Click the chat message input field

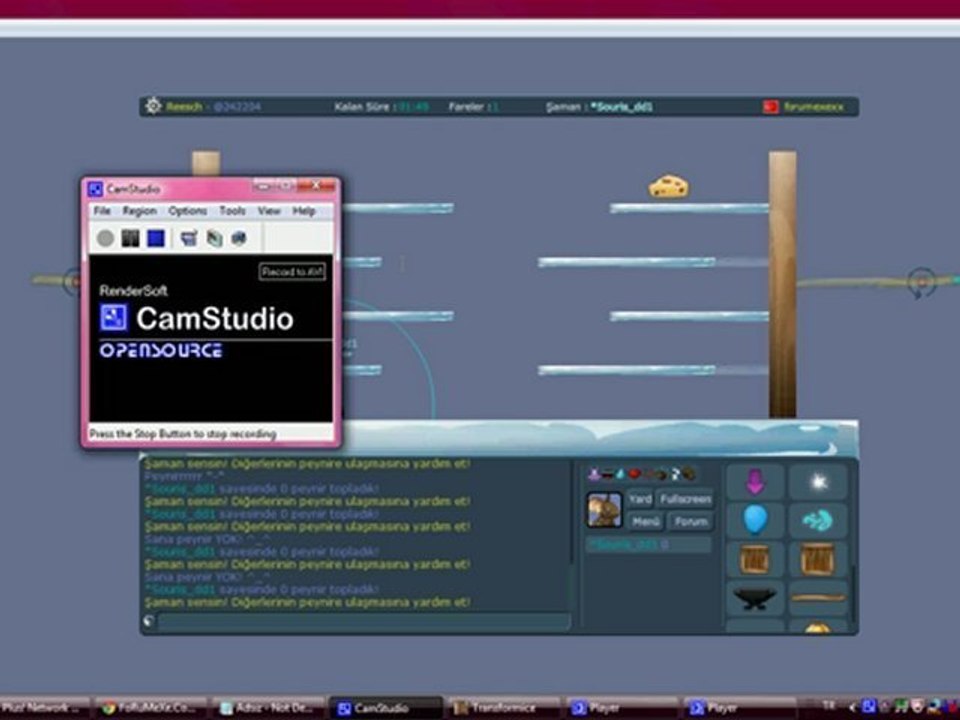pos(365,622)
